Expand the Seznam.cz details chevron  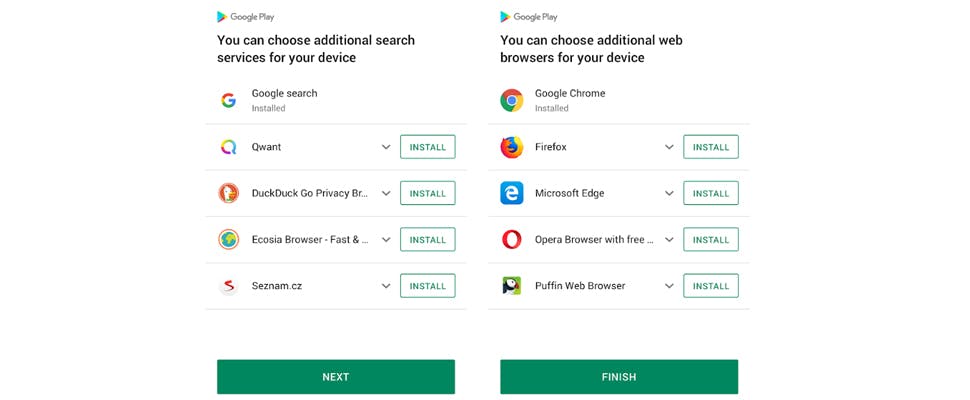[386, 286]
